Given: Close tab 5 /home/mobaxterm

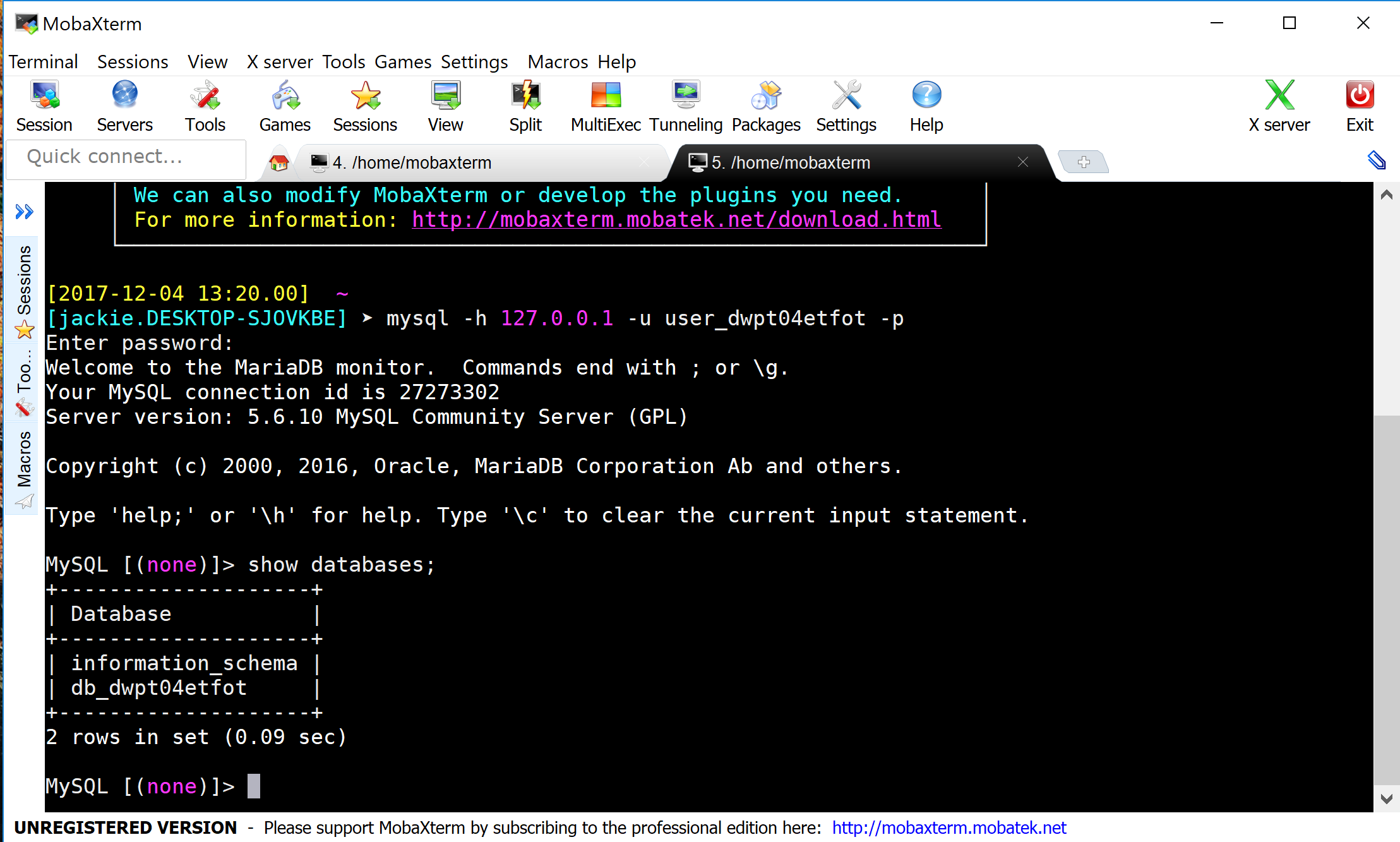Looking at the screenshot, I should click(x=1023, y=162).
